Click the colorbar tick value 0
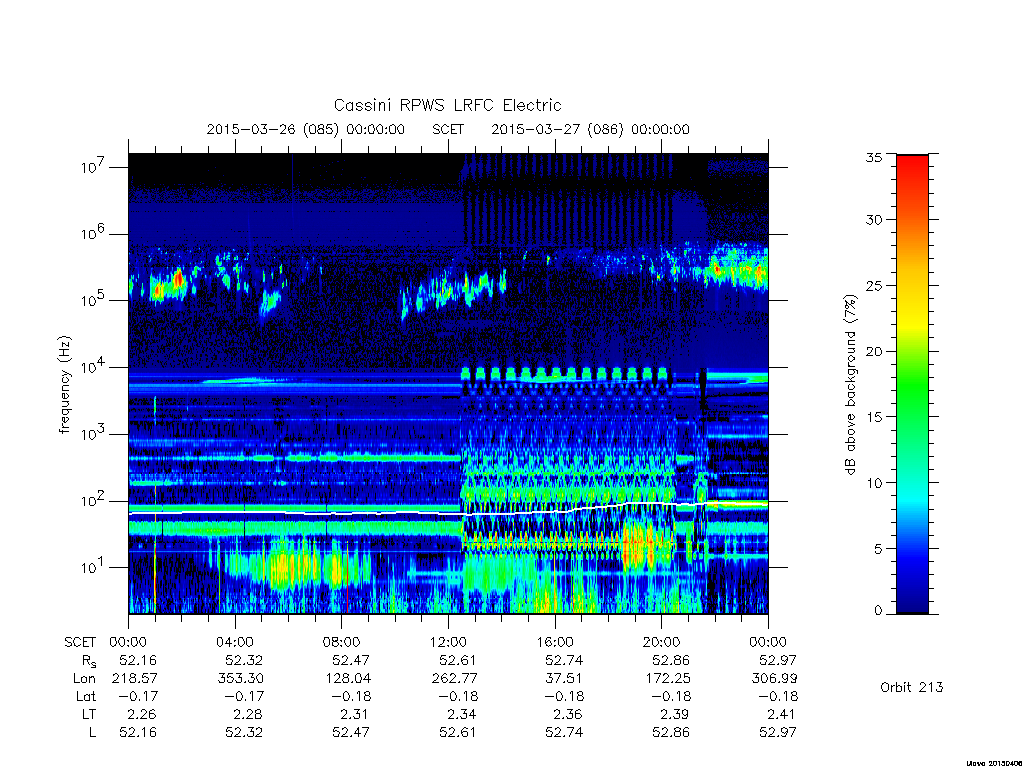This screenshot has height=768, width=1024. pos(877,611)
